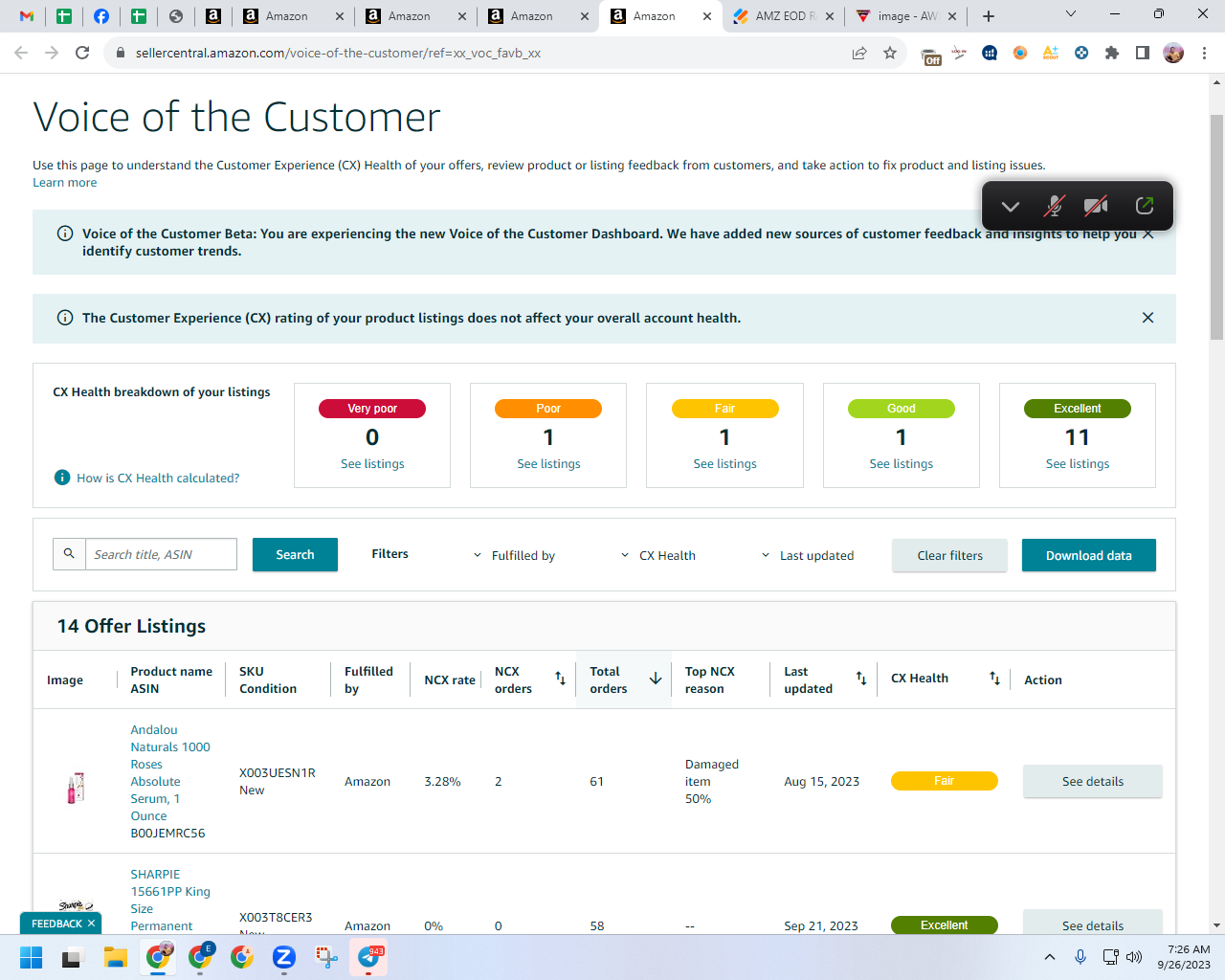1225x980 pixels.
Task: Focus the 'Search title, ASIN' field
Action: point(161,554)
